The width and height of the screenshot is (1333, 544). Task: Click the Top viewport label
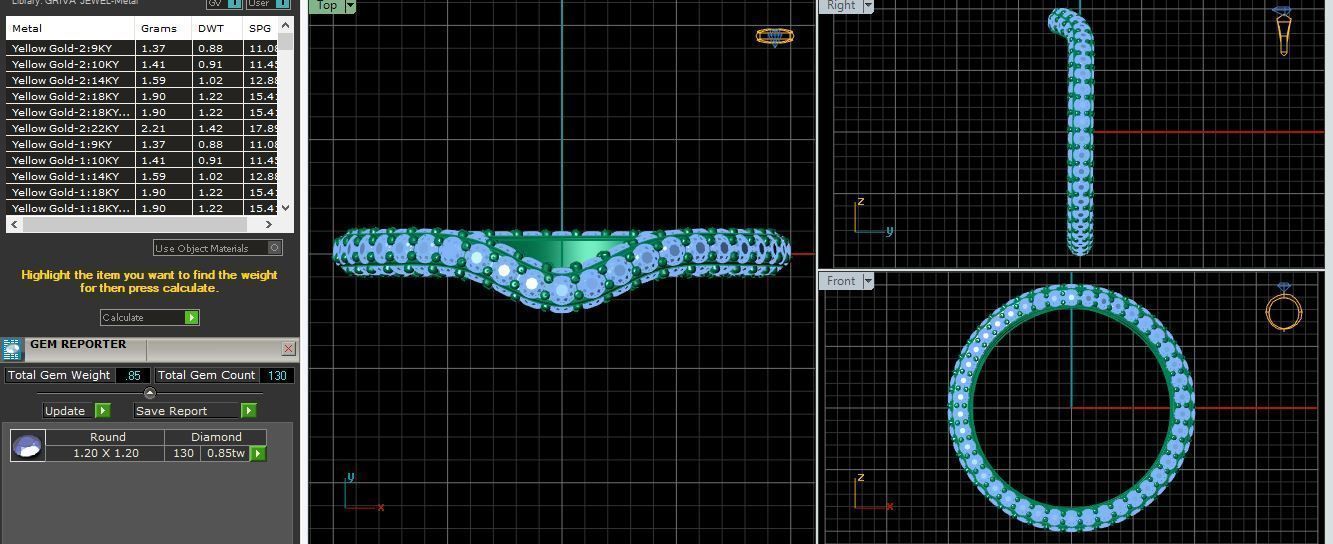pyautogui.click(x=326, y=6)
